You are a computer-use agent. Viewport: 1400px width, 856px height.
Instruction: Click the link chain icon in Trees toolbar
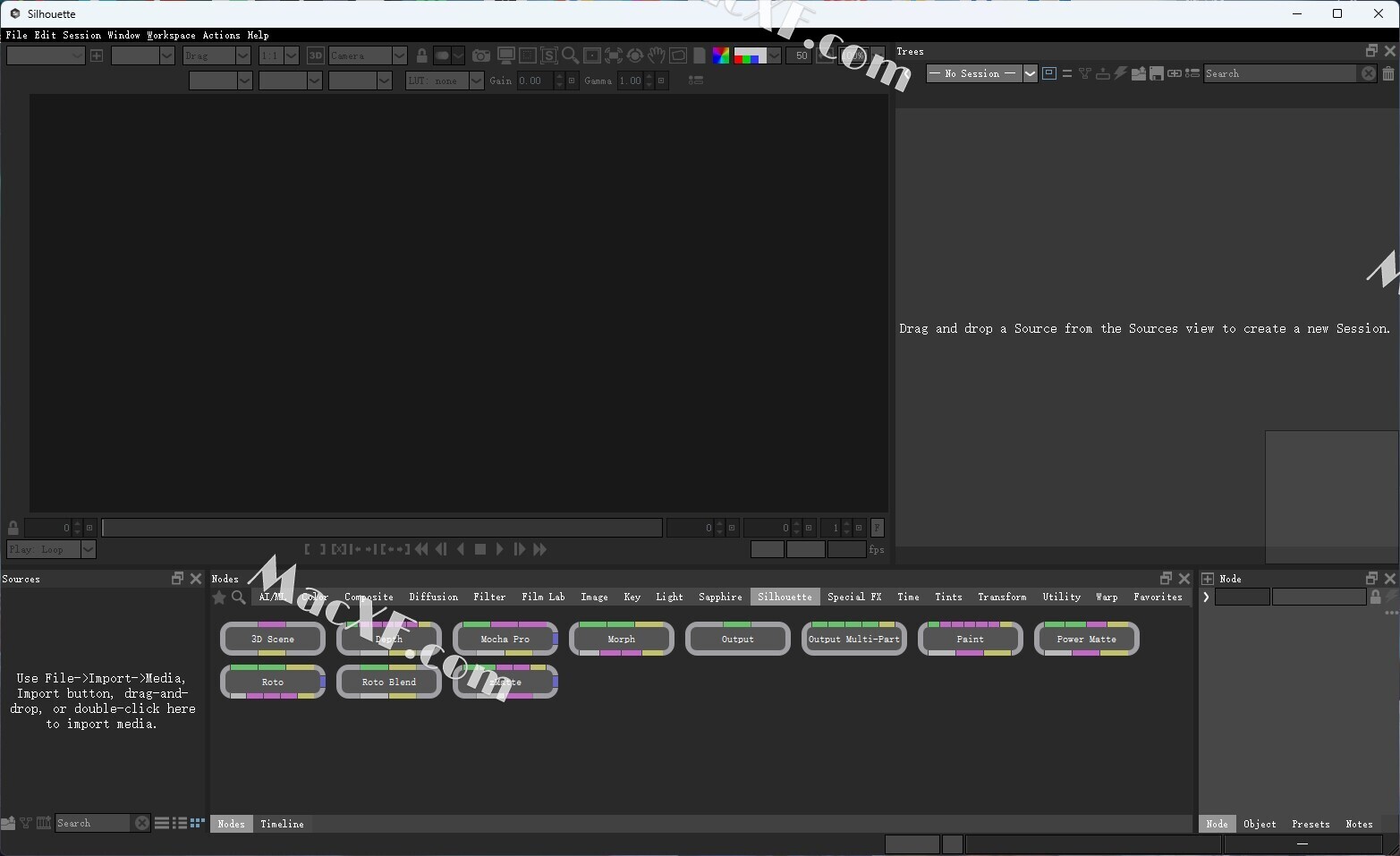(x=1174, y=73)
